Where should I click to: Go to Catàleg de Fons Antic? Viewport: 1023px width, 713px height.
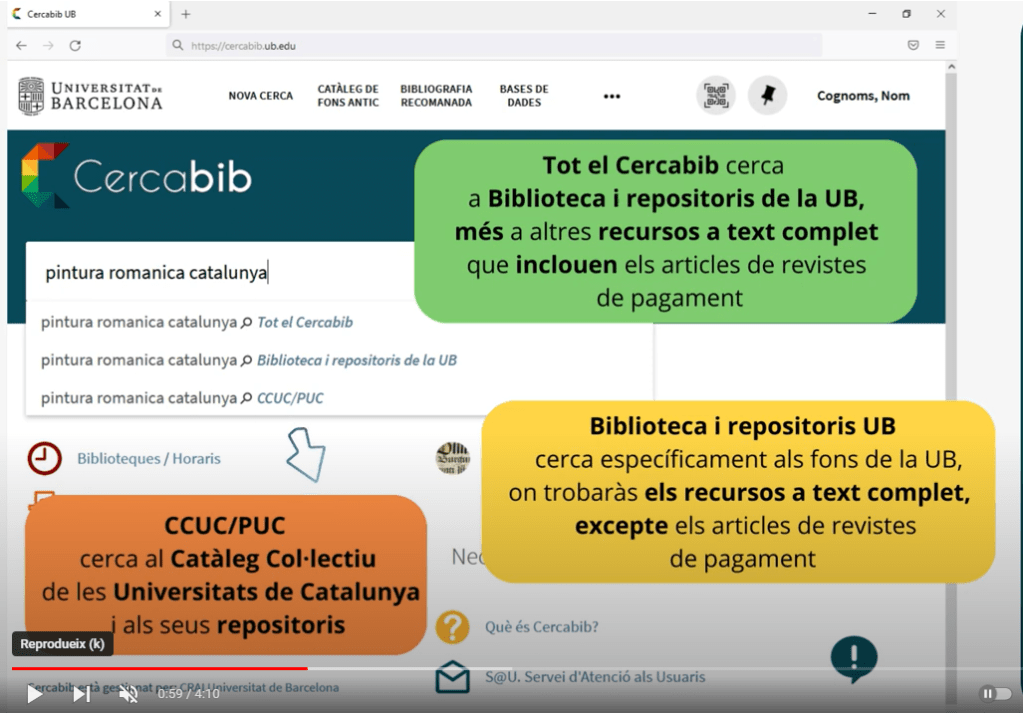tap(348, 96)
